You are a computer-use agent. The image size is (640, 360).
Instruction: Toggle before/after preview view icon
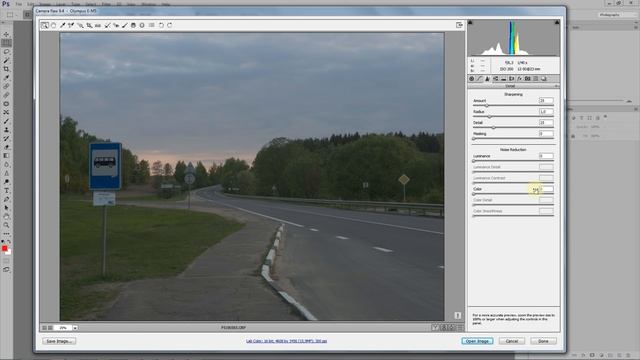435,327
